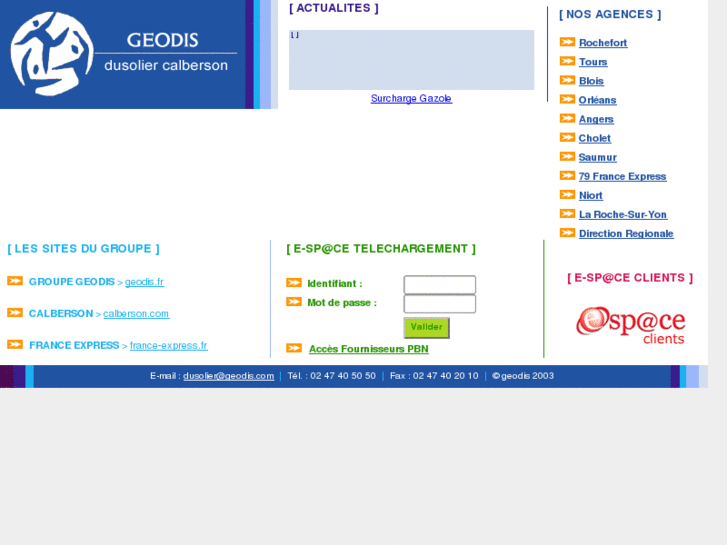Click the ACTUALITES heading
727x545 pixels.
click(x=334, y=8)
